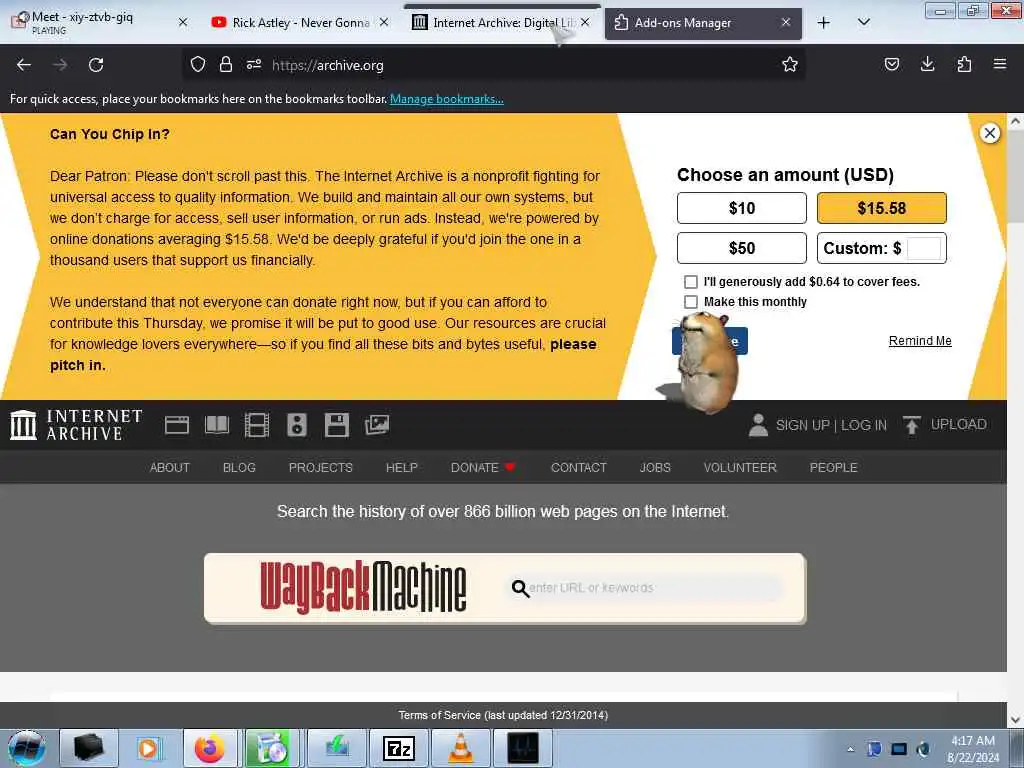The width and height of the screenshot is (1024, 768).
Task: Click the Wayback Machine logo
Action: point(363,587)
